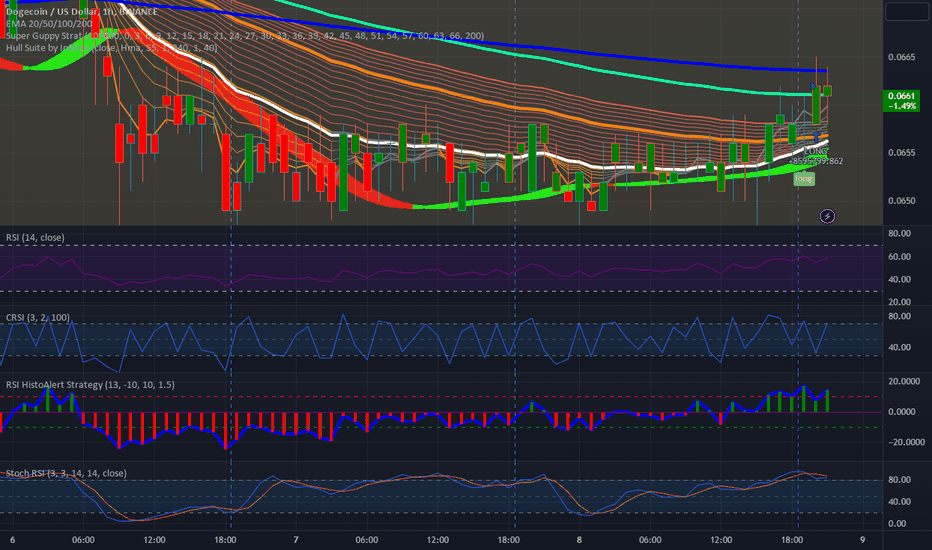Image resolution: width=932 pixels, height=550 pixels.
Task: Click the day 9 label on time axis
Action: click(x=862, y=540)
